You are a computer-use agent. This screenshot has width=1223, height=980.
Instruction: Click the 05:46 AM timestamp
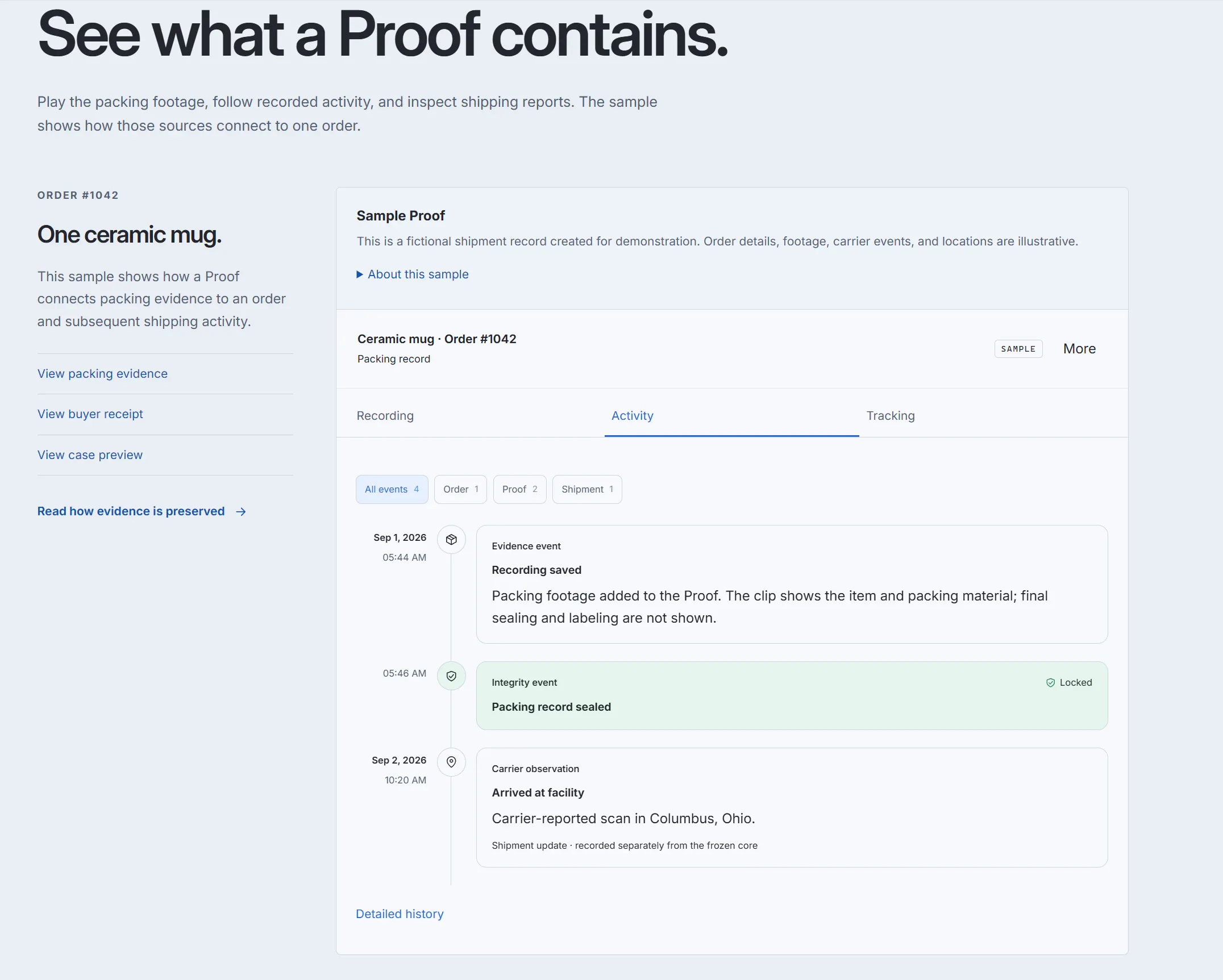point(404,673)
